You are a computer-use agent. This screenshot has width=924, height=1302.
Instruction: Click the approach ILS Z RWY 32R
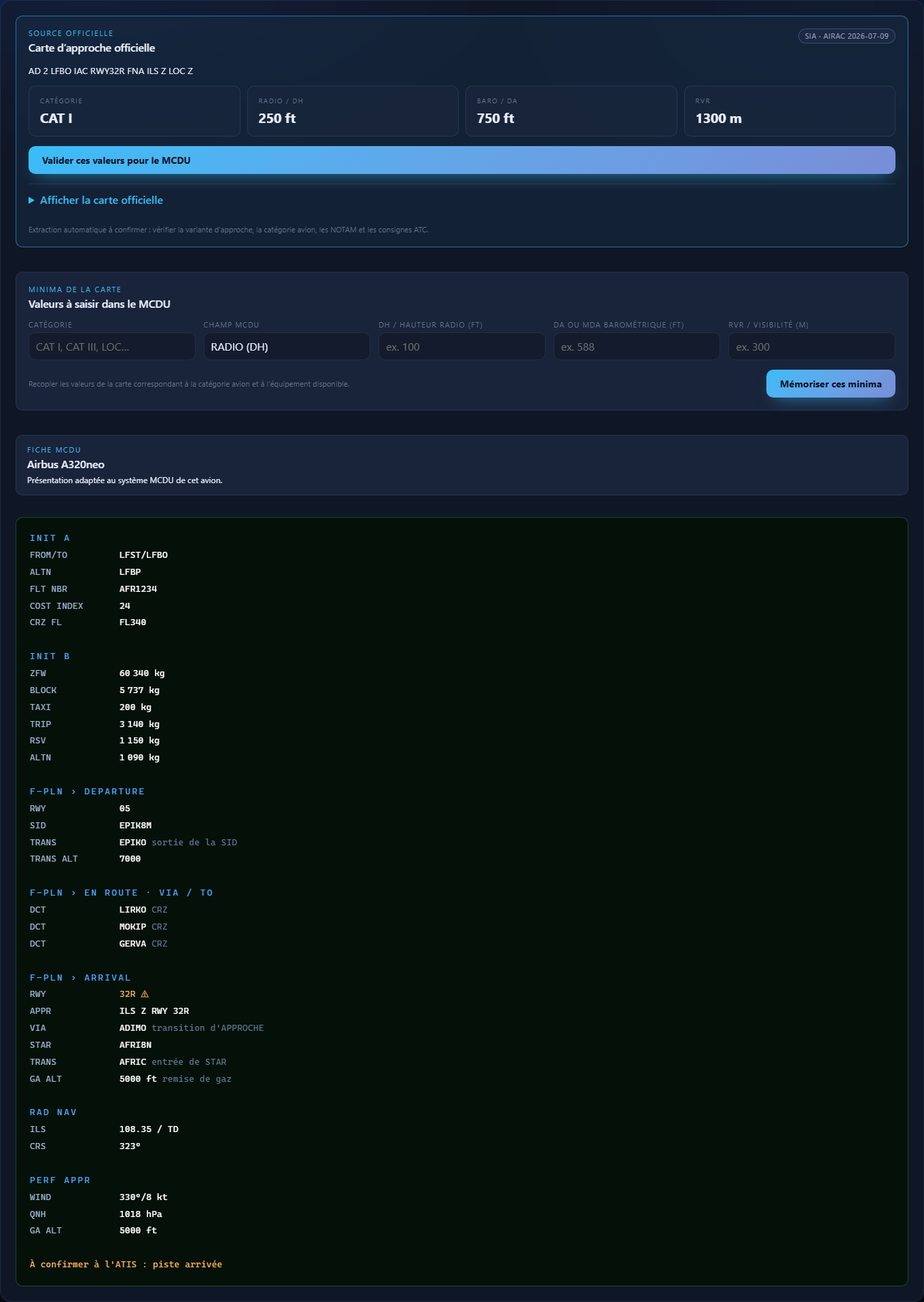coord(154,1011)
